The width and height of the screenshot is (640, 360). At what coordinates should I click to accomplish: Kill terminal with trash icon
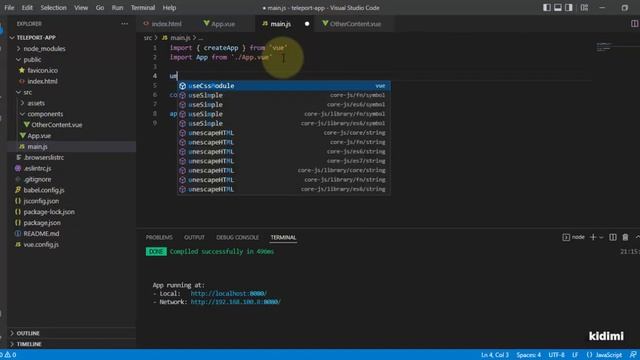click(625, 237)
